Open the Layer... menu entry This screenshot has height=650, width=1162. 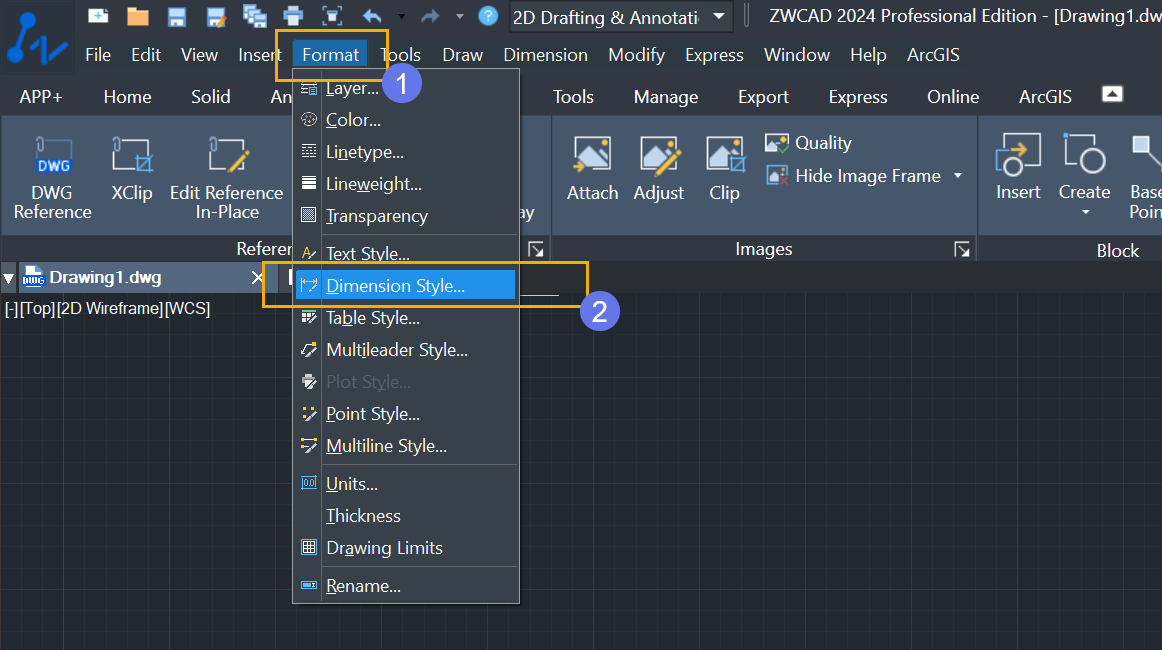pyautogui.click(x=406, y=88)
